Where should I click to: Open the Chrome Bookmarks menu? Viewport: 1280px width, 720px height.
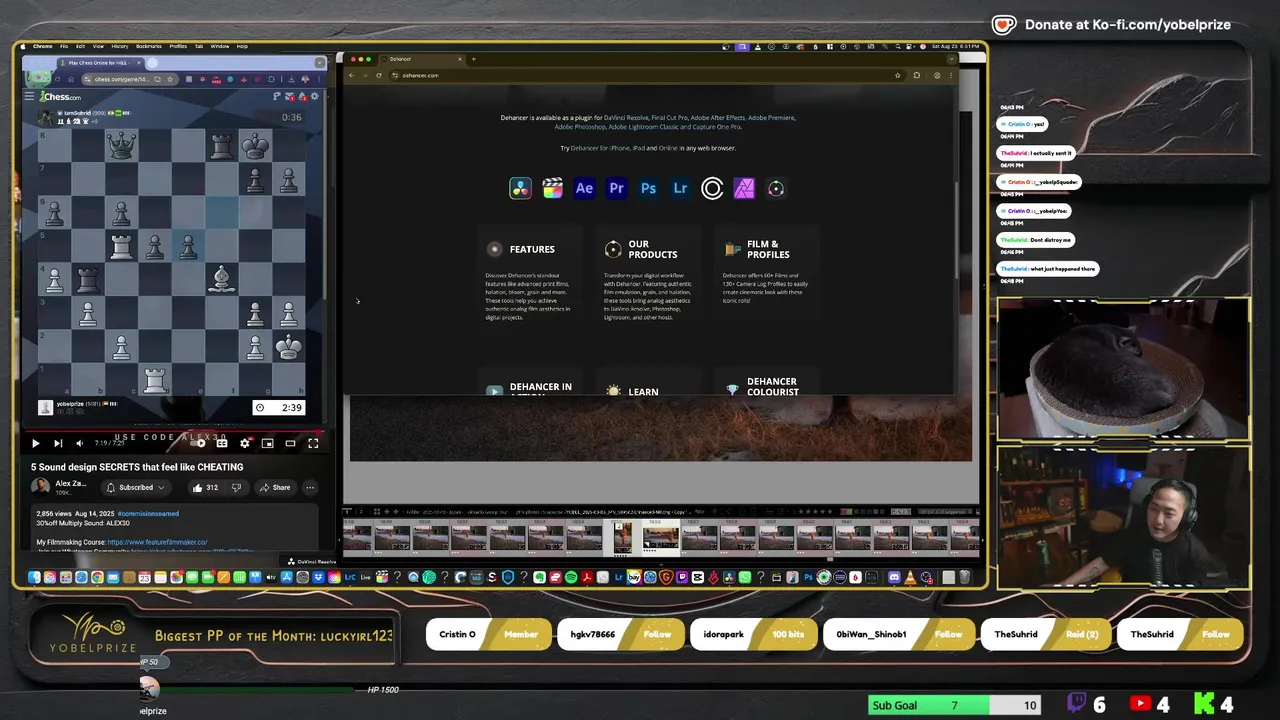[148, 46]
